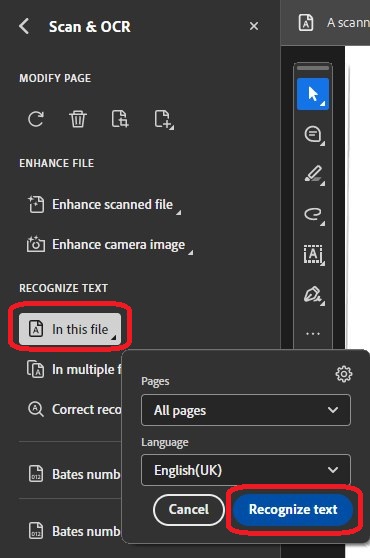Click the Enhance camera image icon

(x=36, y=244)
